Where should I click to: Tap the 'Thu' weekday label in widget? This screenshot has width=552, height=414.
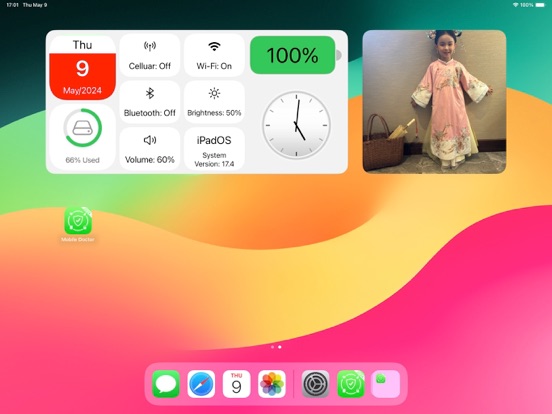coord(82,45)
